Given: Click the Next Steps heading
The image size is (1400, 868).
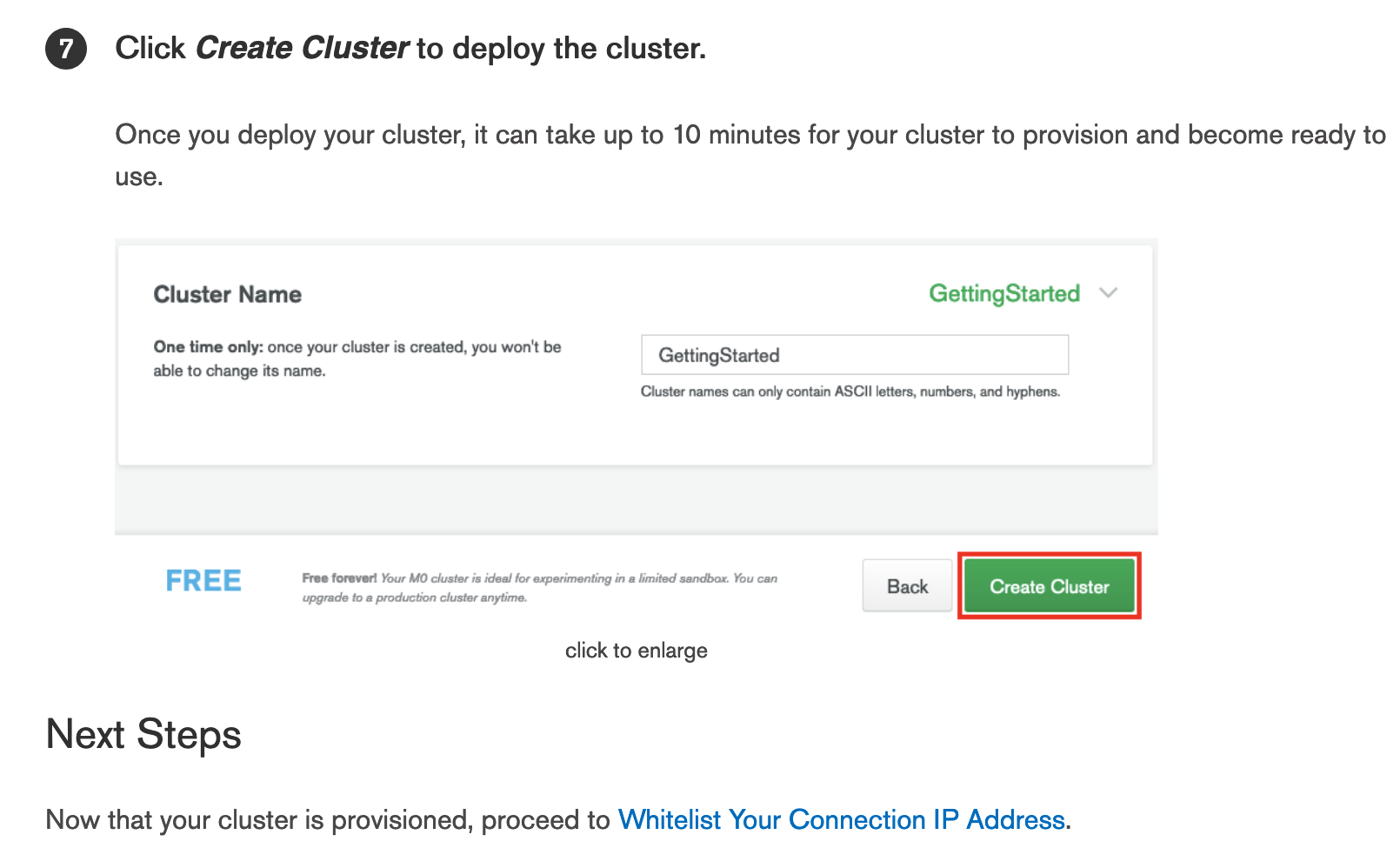Looking at the screenshot, I should pos(143,734).
